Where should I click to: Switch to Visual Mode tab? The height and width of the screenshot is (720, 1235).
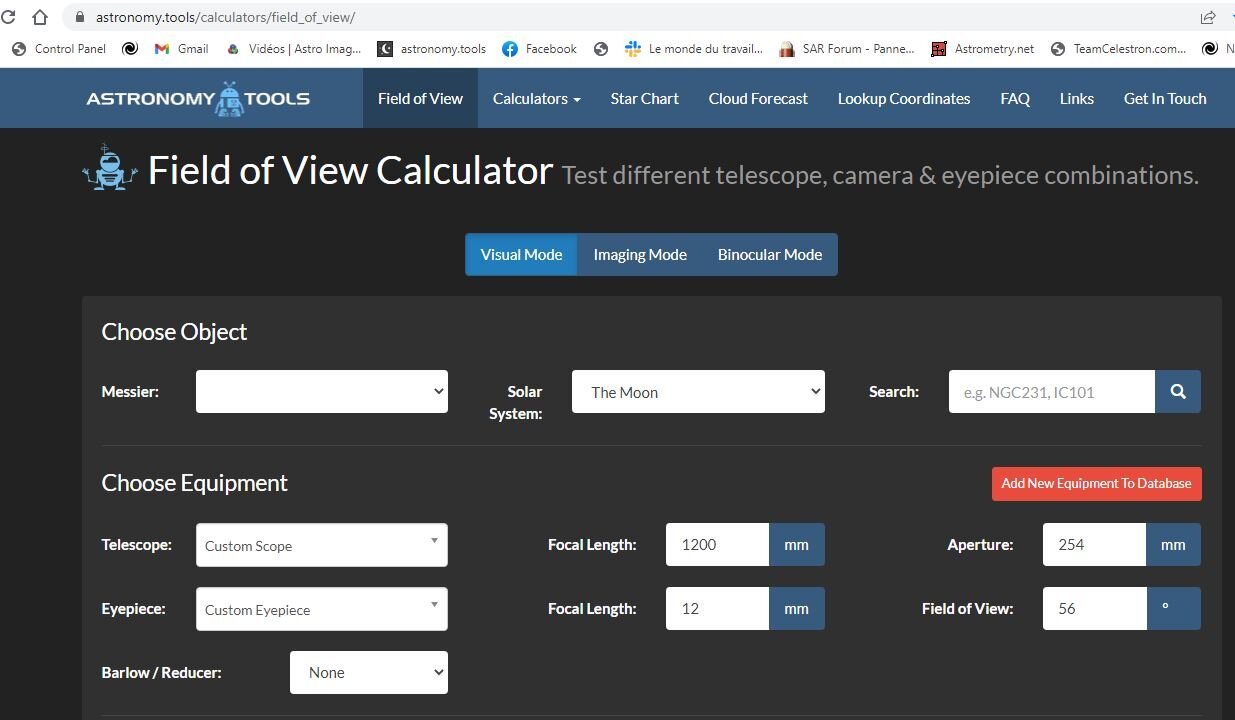521,254
